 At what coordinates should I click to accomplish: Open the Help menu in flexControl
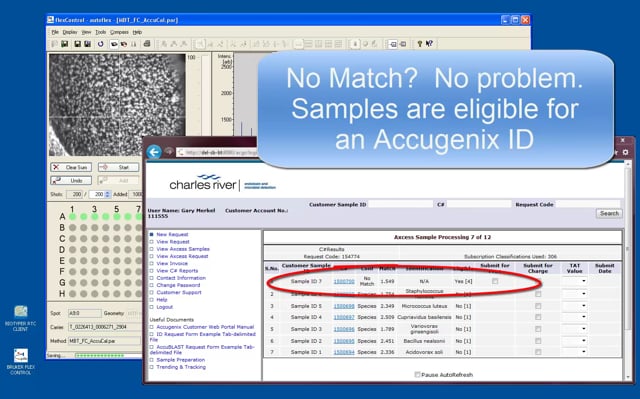(x=137, y=32)
